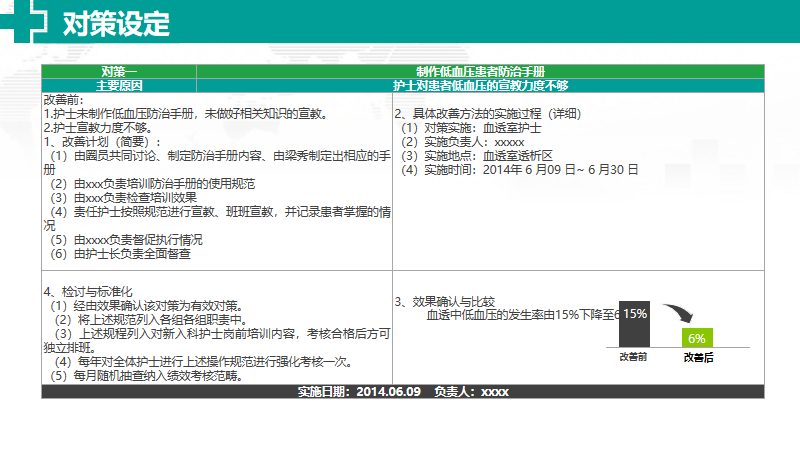Click the line 实施负责人:xxxxx

[x=463, y=142]
